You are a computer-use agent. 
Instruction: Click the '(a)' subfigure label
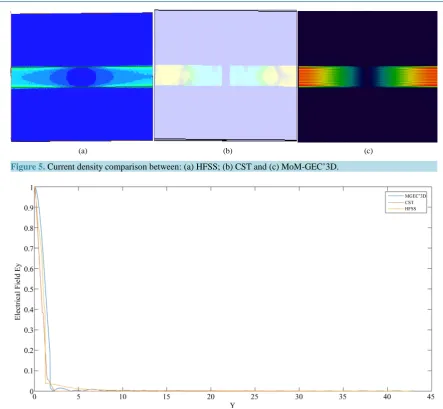(83, 151)
